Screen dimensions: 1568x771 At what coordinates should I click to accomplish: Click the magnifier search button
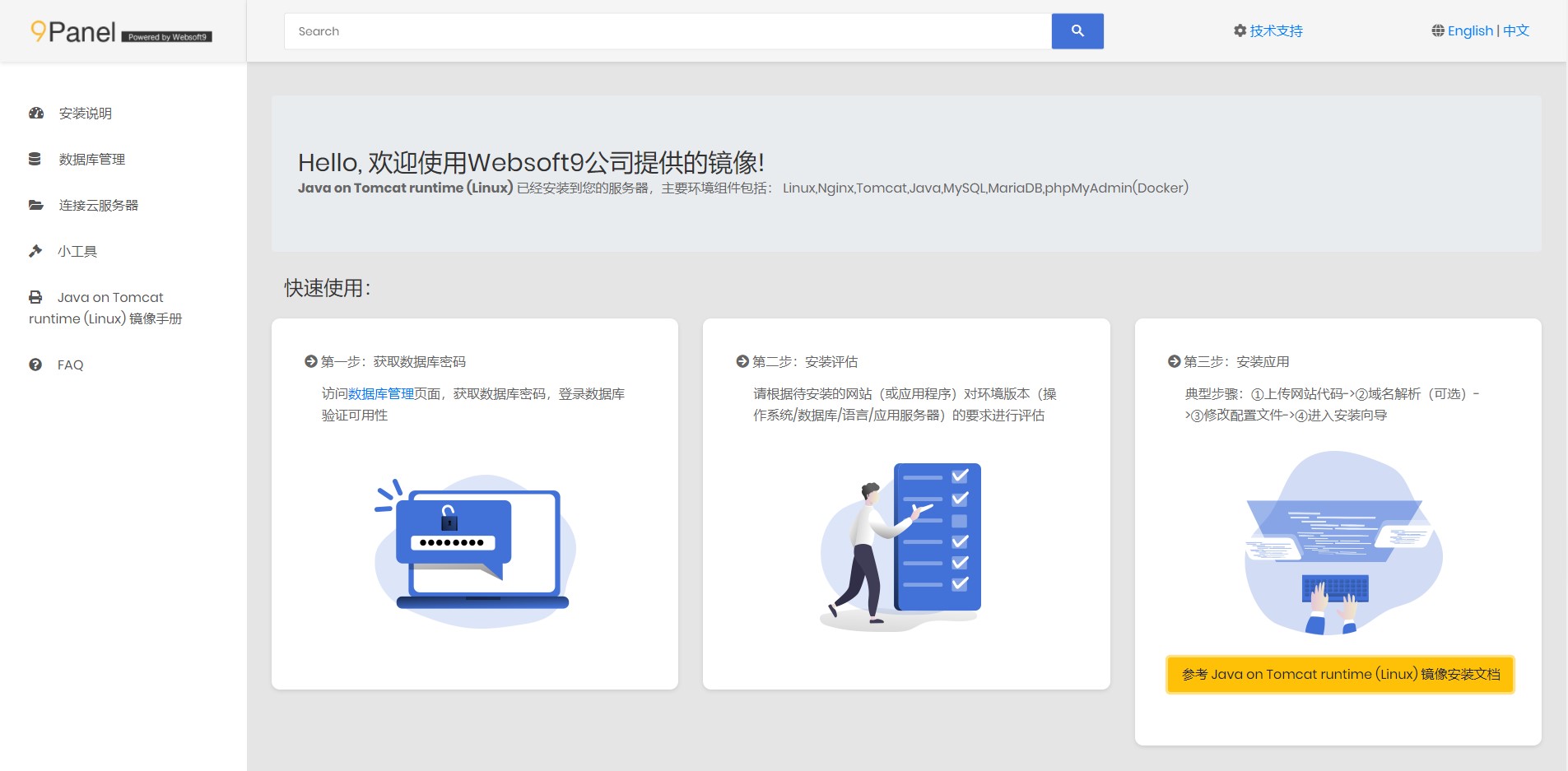[1077, 31]
